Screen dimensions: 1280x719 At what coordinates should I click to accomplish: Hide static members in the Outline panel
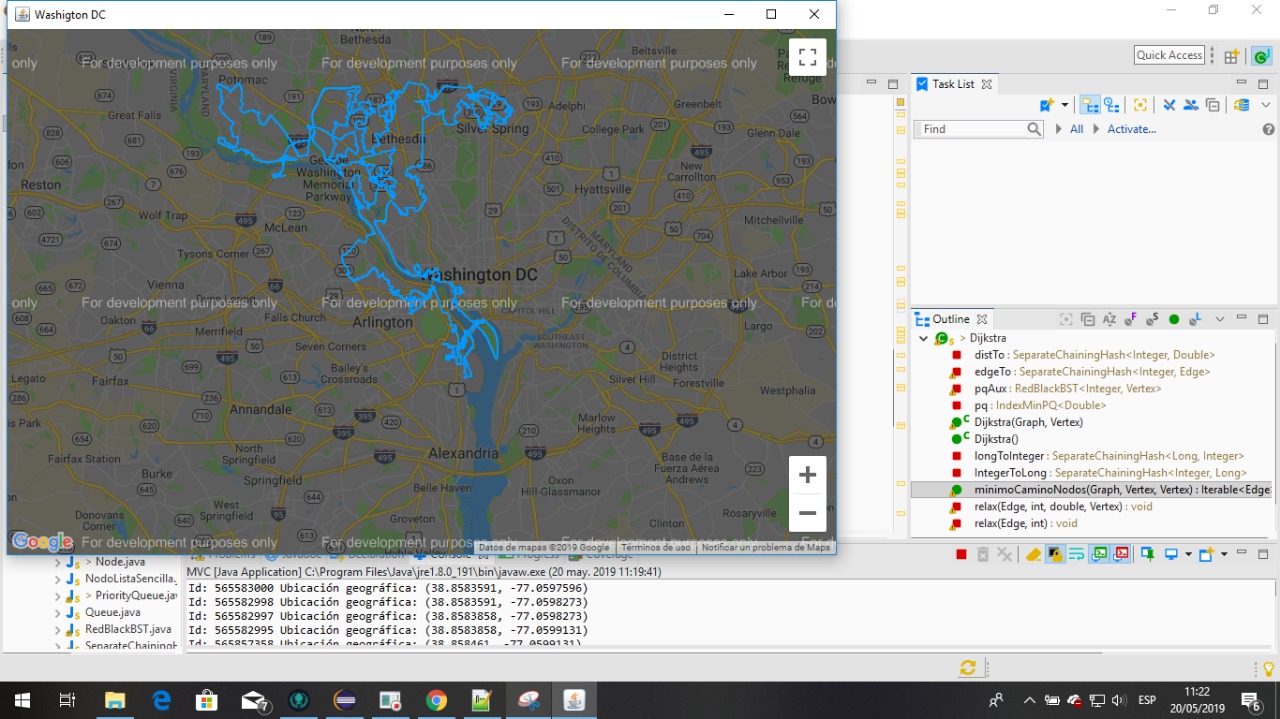coord(1152,319)
